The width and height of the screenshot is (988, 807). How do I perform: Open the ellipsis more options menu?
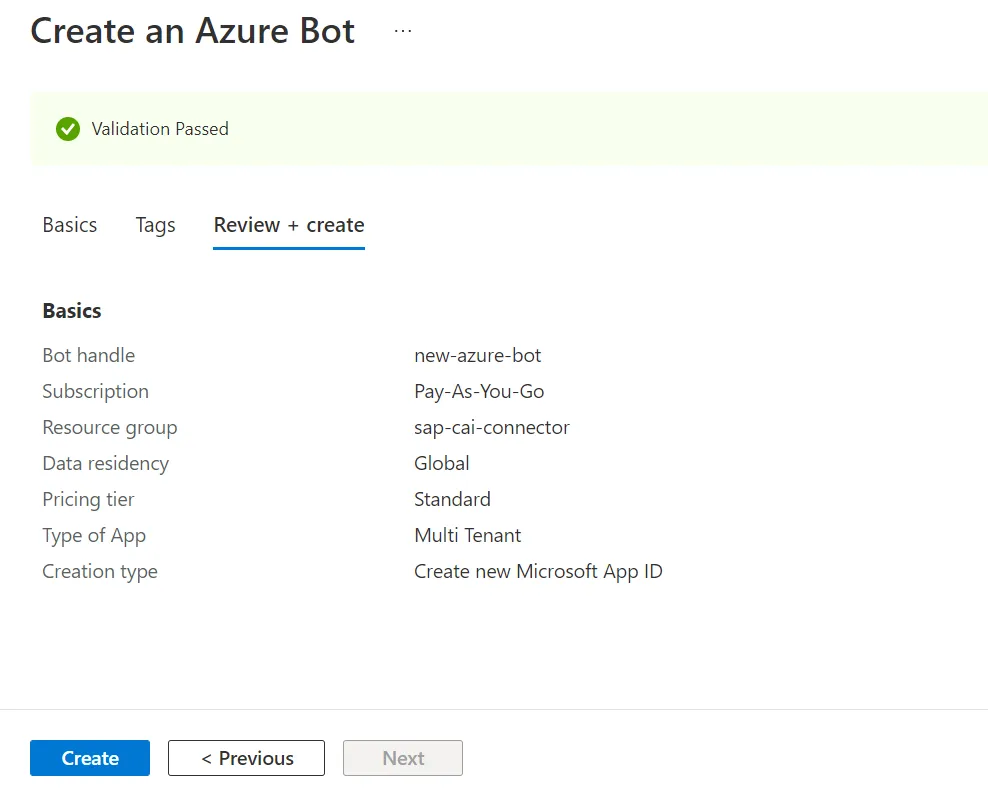(x=403, y=31)
